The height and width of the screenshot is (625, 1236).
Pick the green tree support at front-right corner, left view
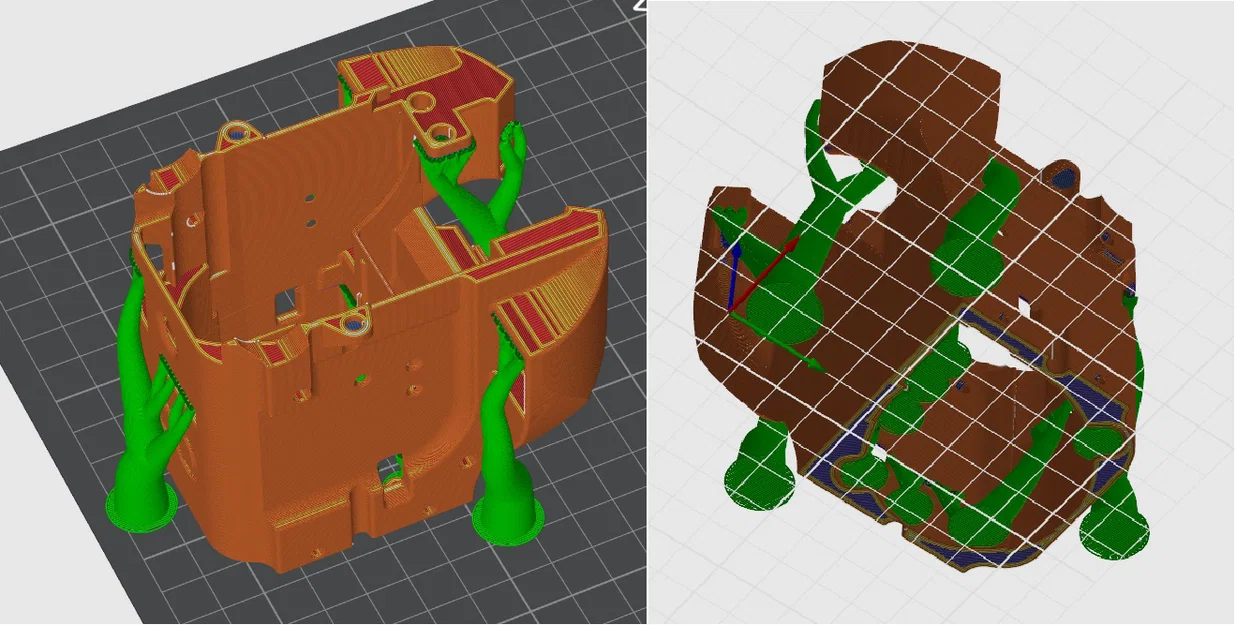507,430
